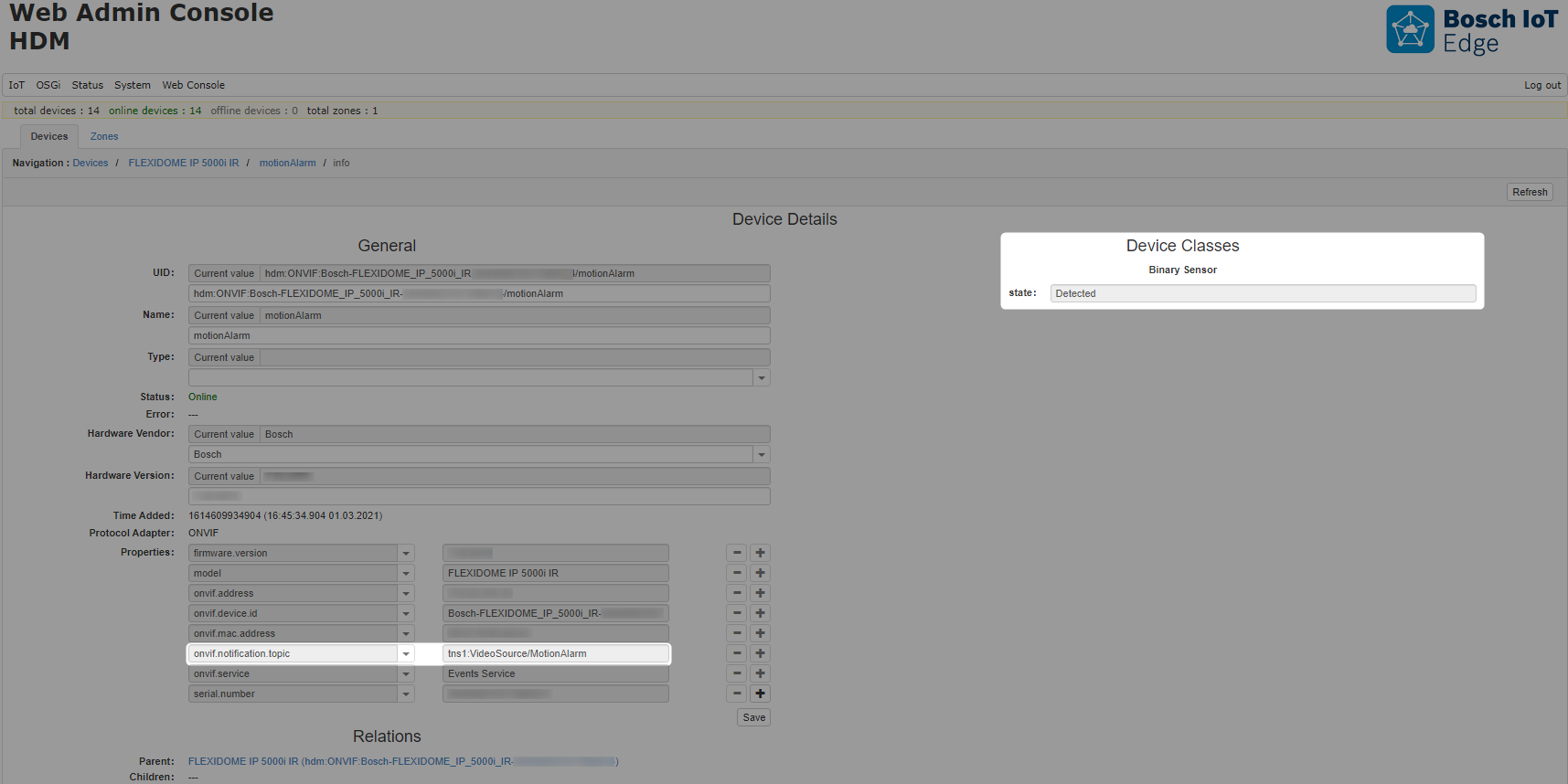Click the state Detected field
Image resolution: width=1568 pixels, height=784 pixels.
coord(1264,293)
